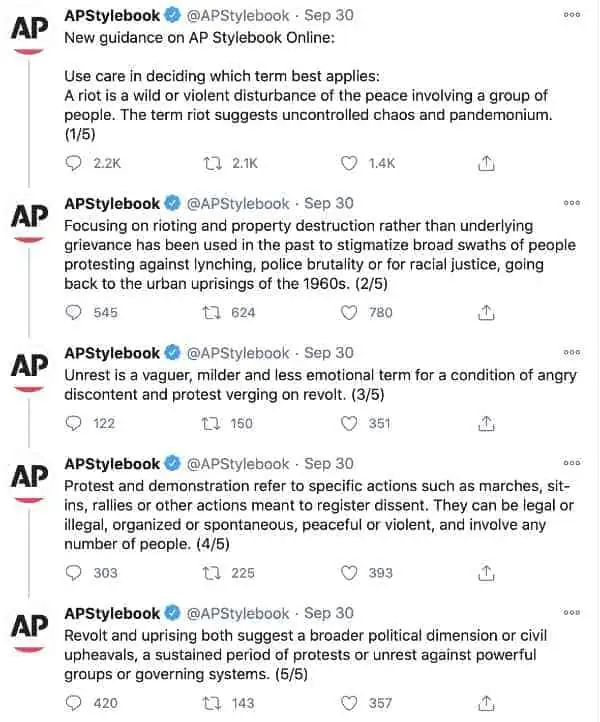
Task: Open APStylebook profile name on first tweet
Action: [x=112, y=15]
